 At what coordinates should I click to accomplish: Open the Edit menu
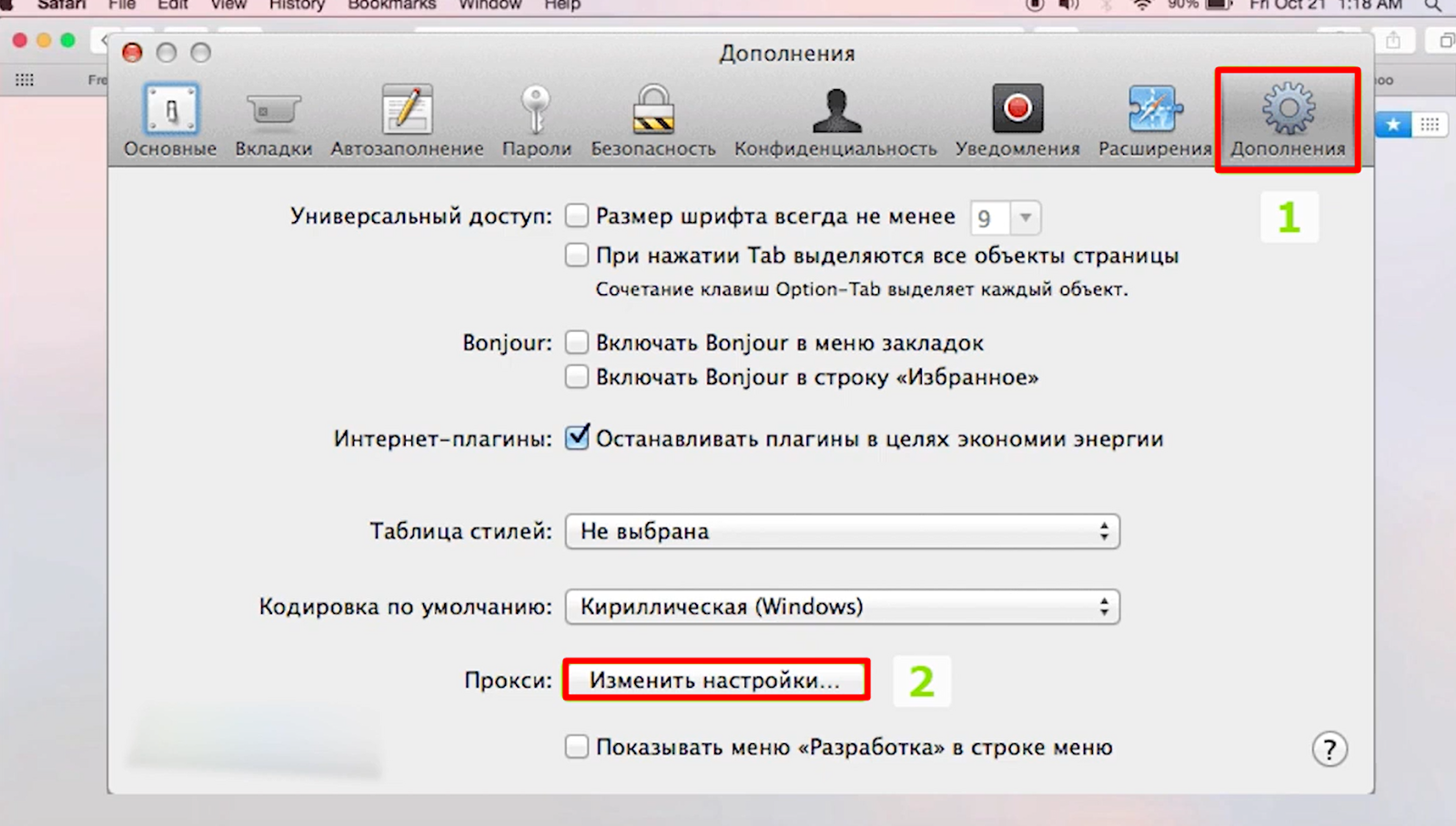click(173, 5)
